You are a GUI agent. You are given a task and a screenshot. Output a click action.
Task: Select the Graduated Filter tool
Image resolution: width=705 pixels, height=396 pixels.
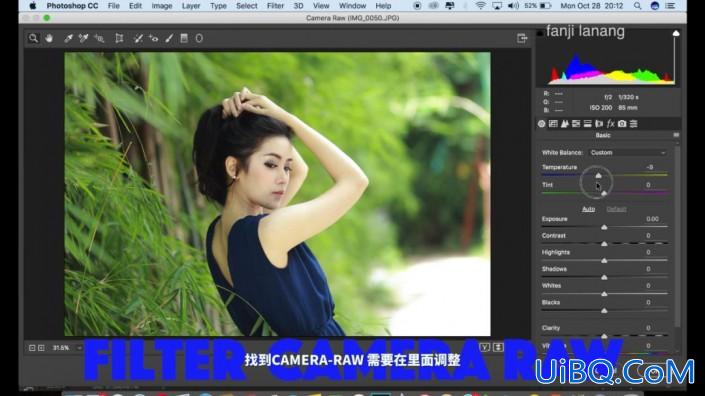[184, 39]
